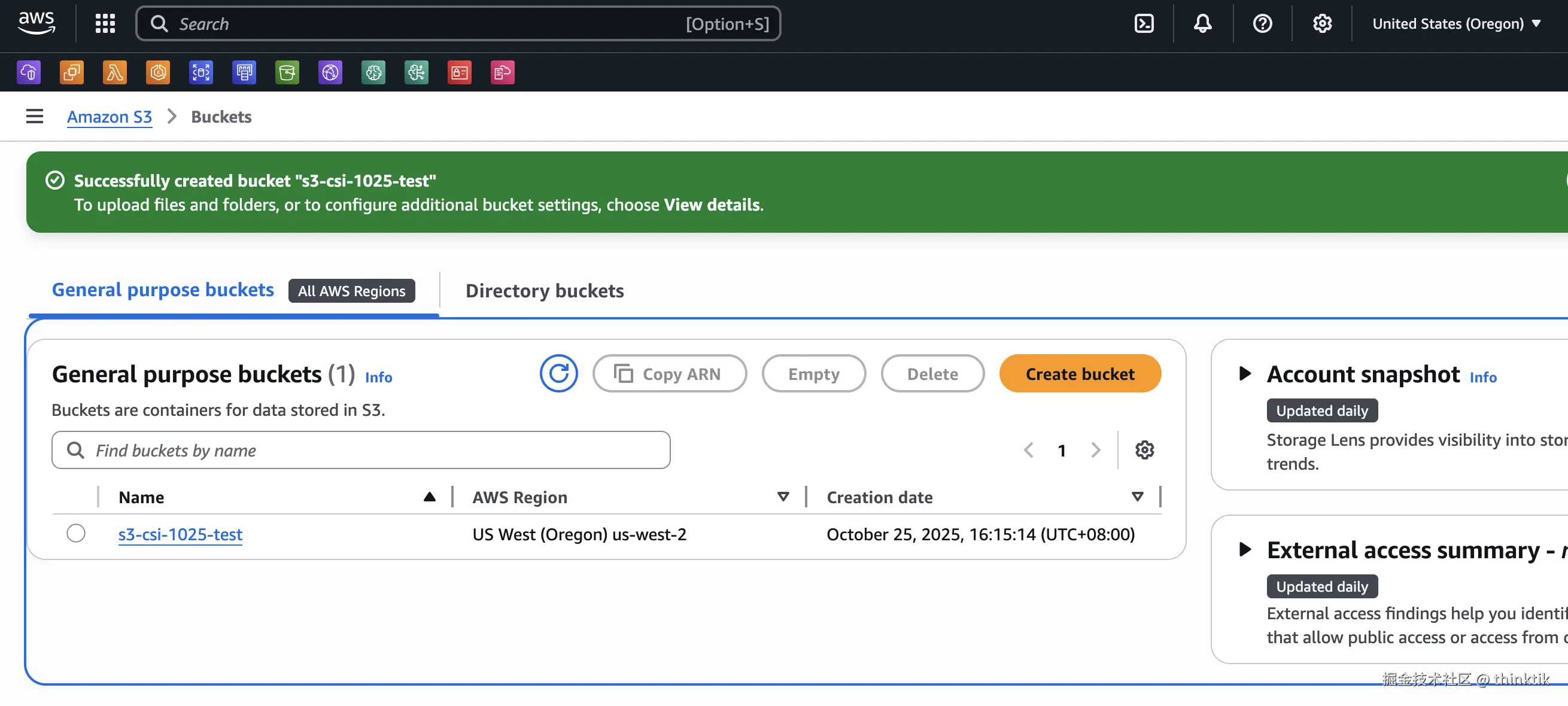Image resolution: width=1568 pixels, height=706 pixels.
Task: Toggle the side navigation hamburger menu
Action: click(x=35, y=116)
